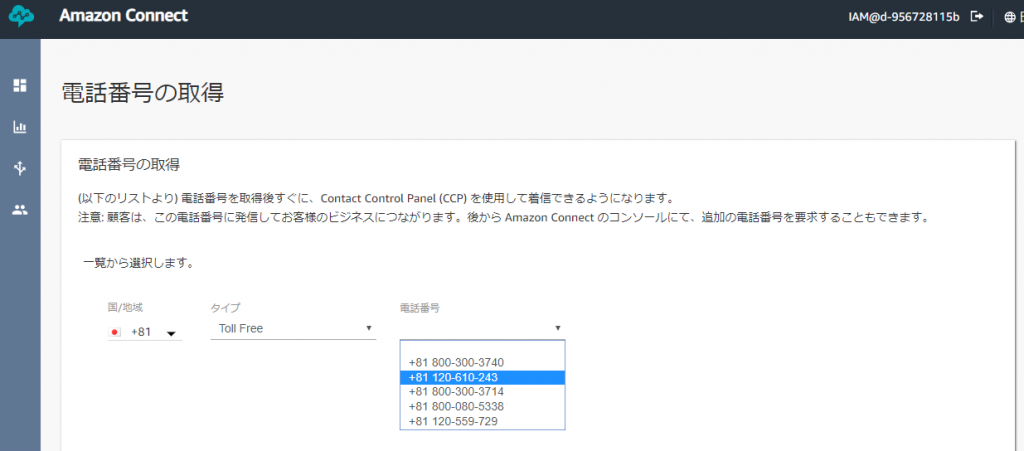The height and width of the screenshot is (451, 1024).
Task: Click the panel subtitle 電話番号の取得
Action: tap(129, 164)
